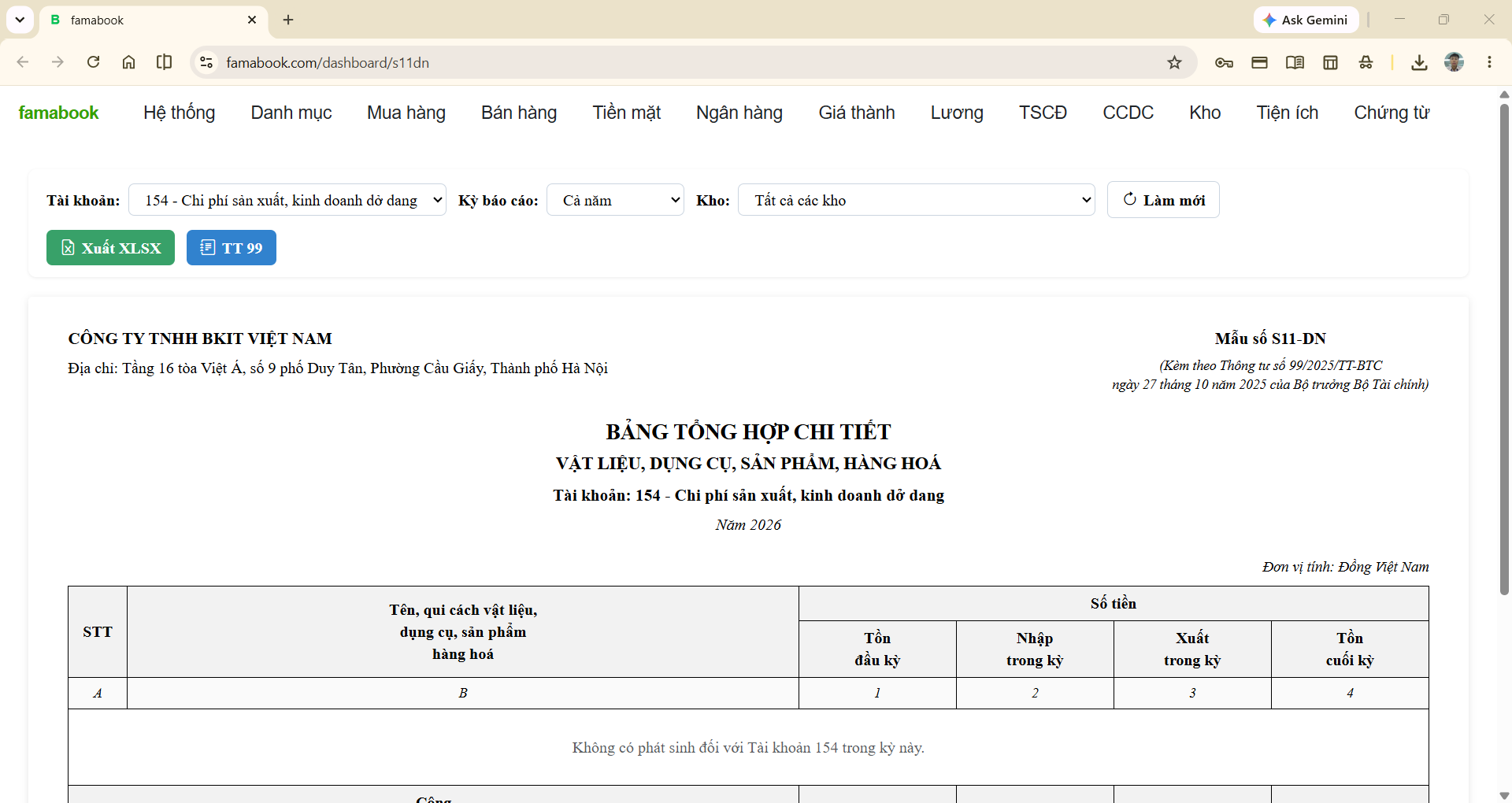
Task: Click the "Tồn cuối kỳ" column header
Action: (x=1350, y=649)
